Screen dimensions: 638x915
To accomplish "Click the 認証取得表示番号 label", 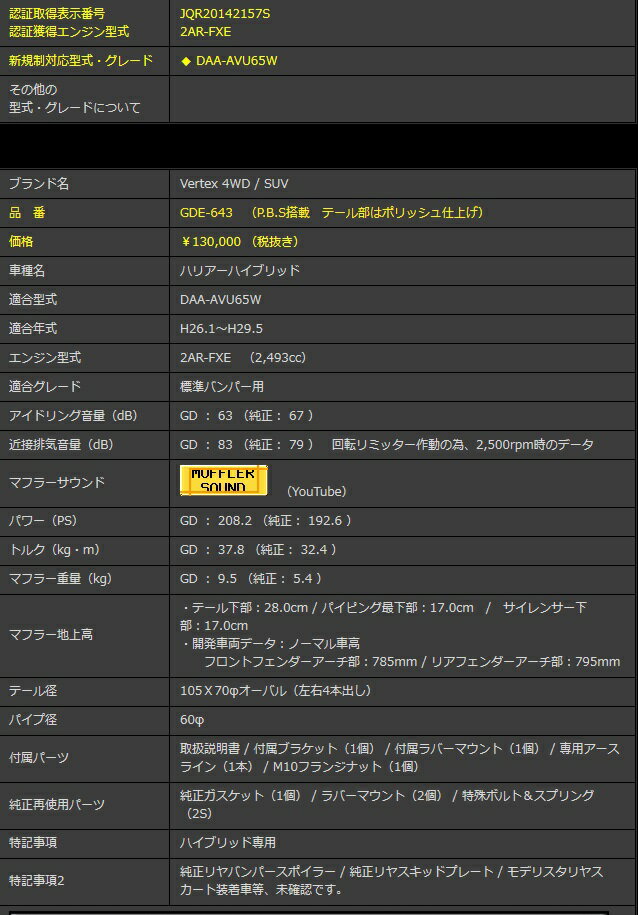I will point(57,13).
